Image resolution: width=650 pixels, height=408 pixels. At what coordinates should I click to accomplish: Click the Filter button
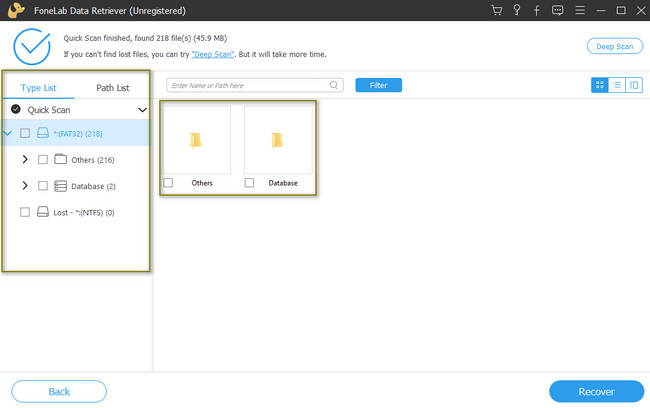click(x=378, y=85)
